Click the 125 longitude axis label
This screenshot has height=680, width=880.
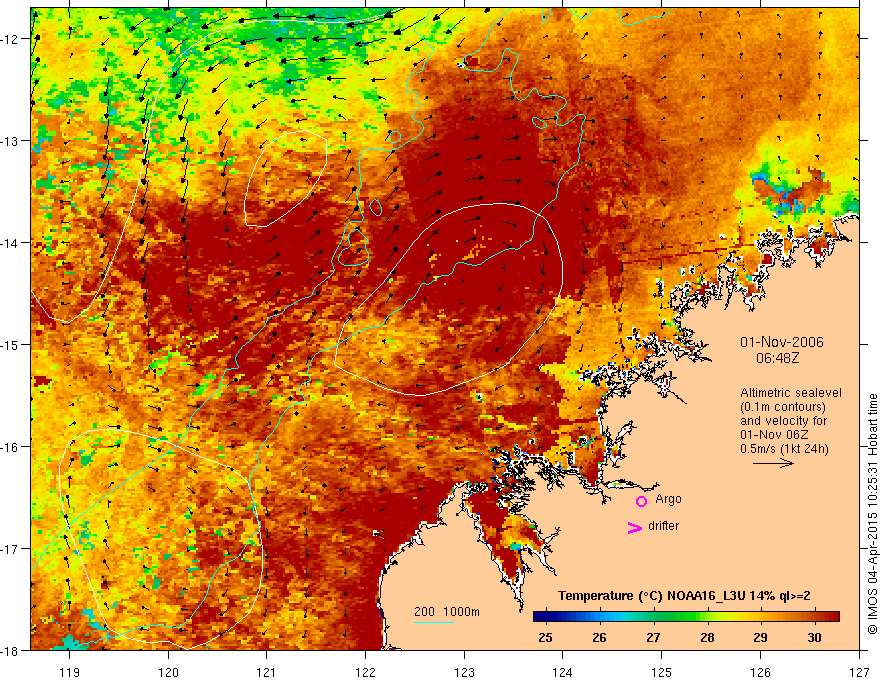662,672
